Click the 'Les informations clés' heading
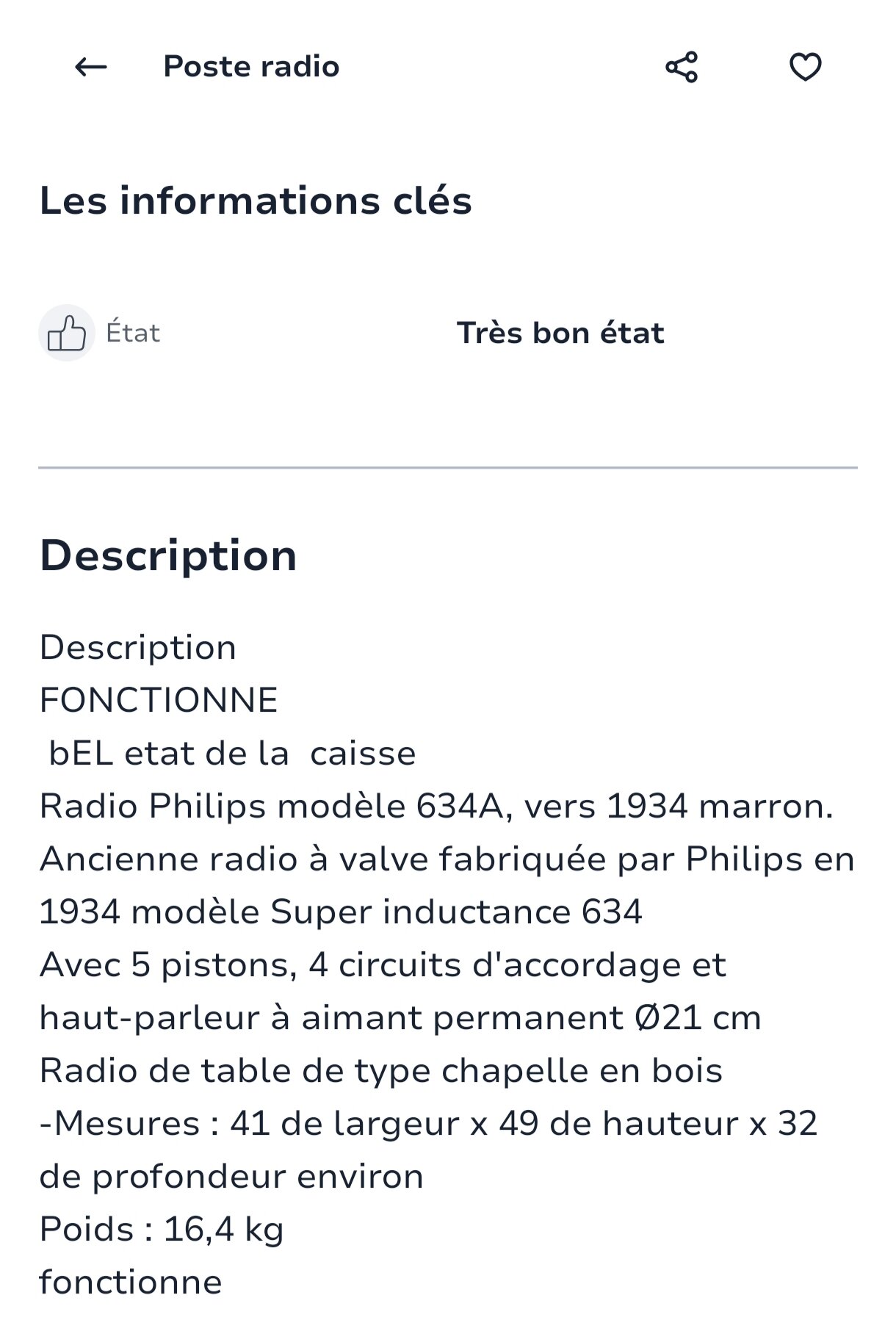The width and height of the screenshot is (896, 1331). click(256, 201)
